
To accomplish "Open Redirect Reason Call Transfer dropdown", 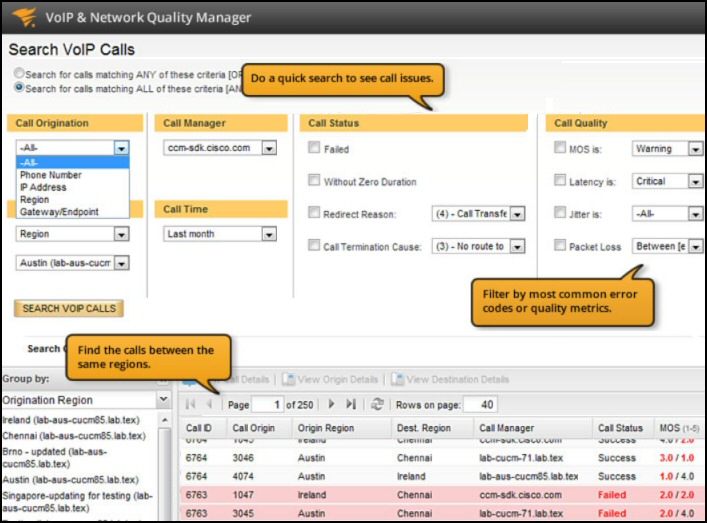I will click(x=478, y=214).
